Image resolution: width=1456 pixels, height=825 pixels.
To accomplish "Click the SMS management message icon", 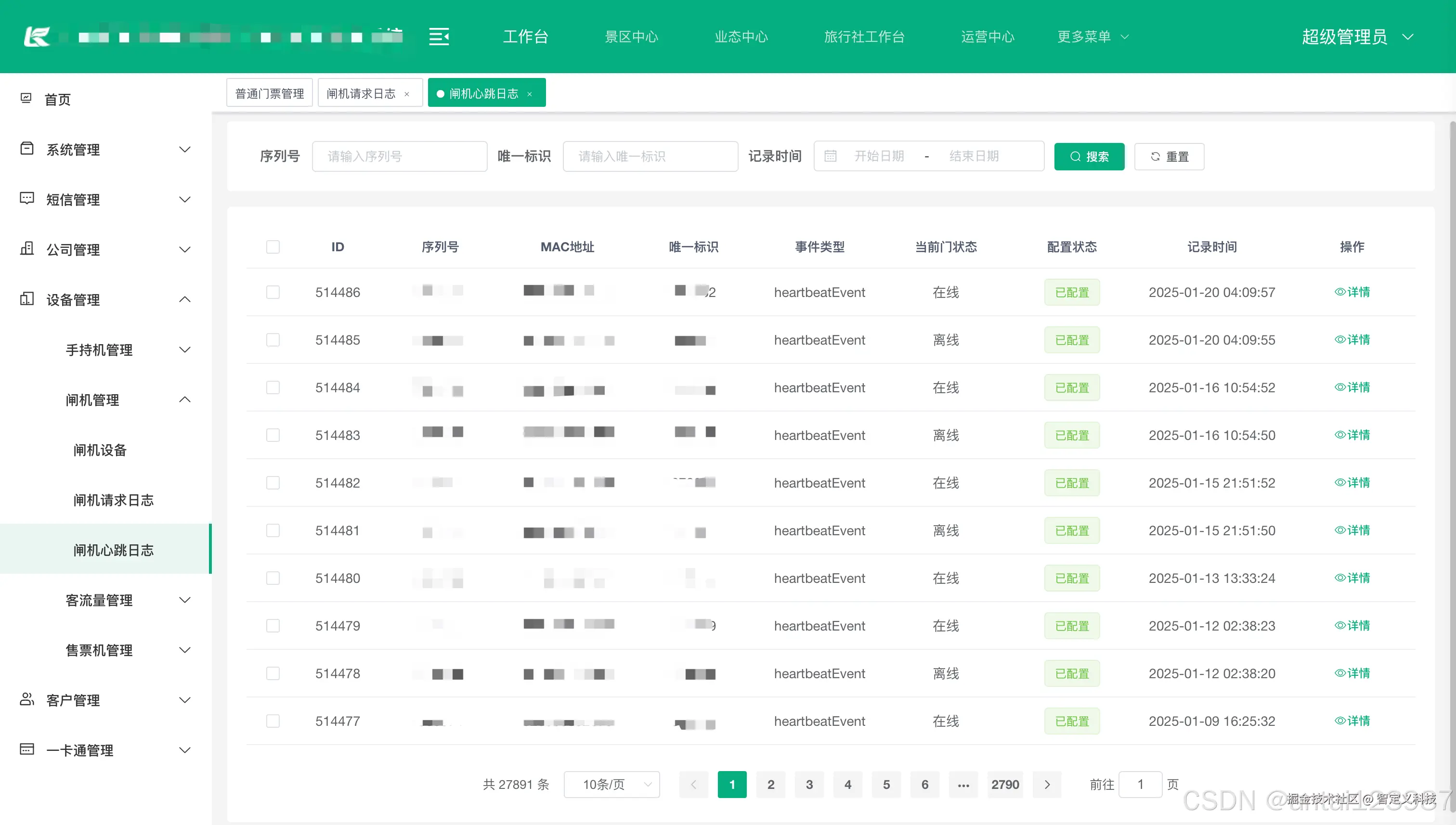I will point(26,198).
